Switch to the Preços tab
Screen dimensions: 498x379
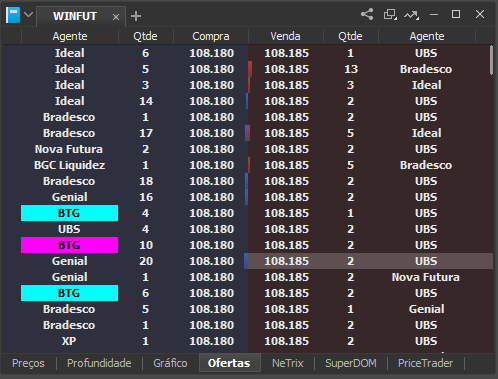point(28,363)
